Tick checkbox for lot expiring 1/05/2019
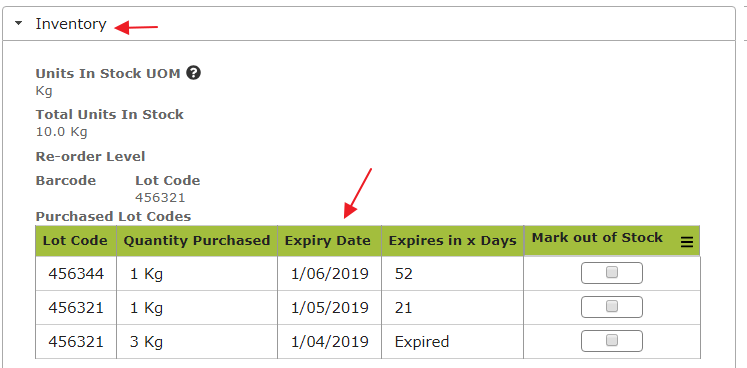 coord(612,307)
